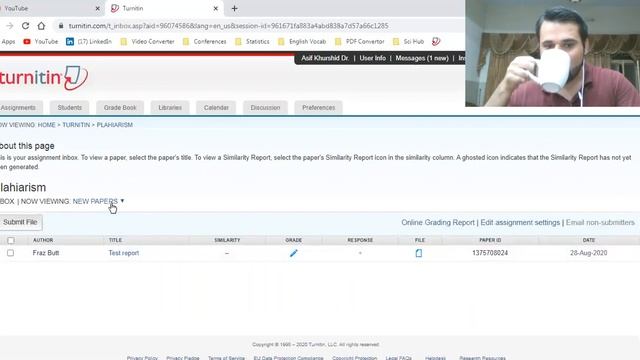Open the LinkedIn bookmark

[89, 42]
